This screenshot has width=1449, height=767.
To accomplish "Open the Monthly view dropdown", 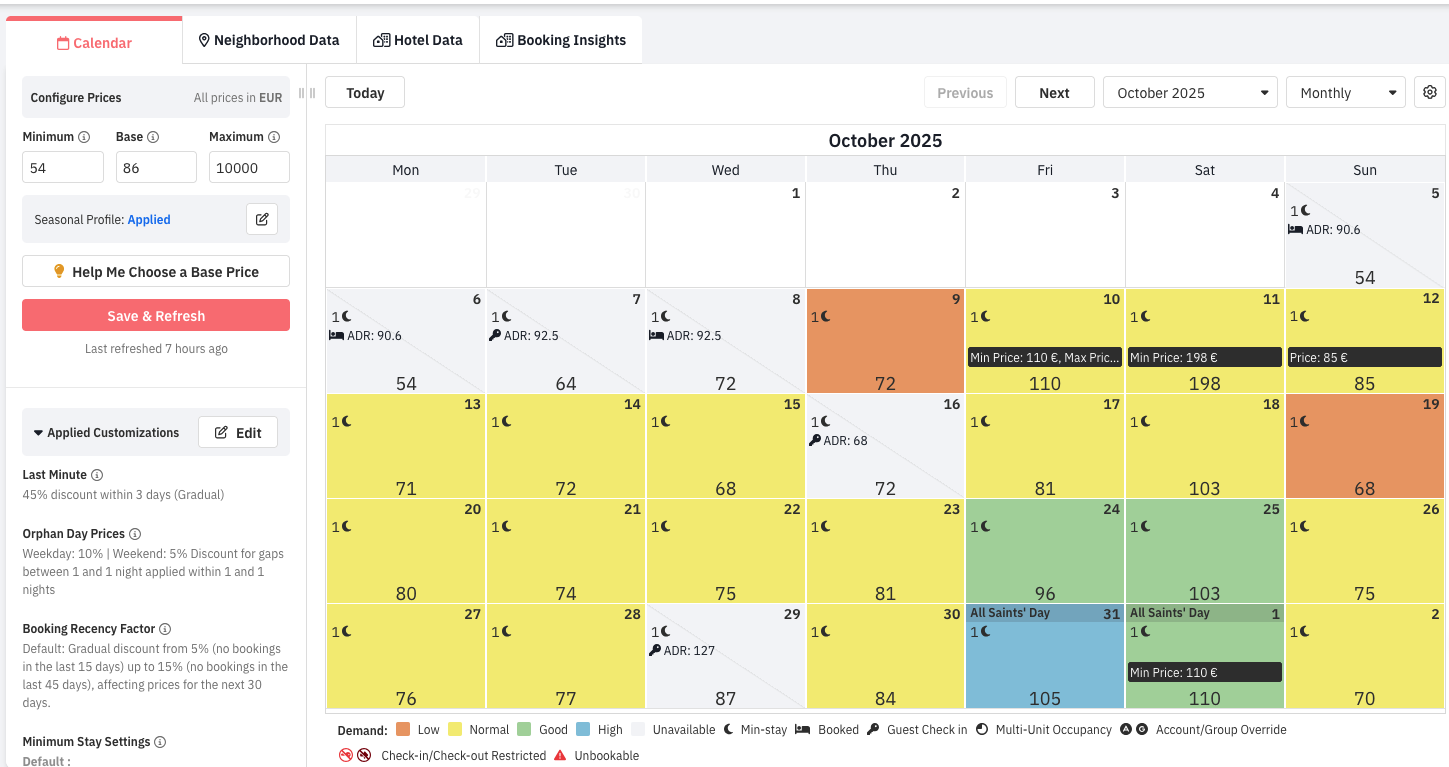I will pyautogui.click(x=1345, y=93).
